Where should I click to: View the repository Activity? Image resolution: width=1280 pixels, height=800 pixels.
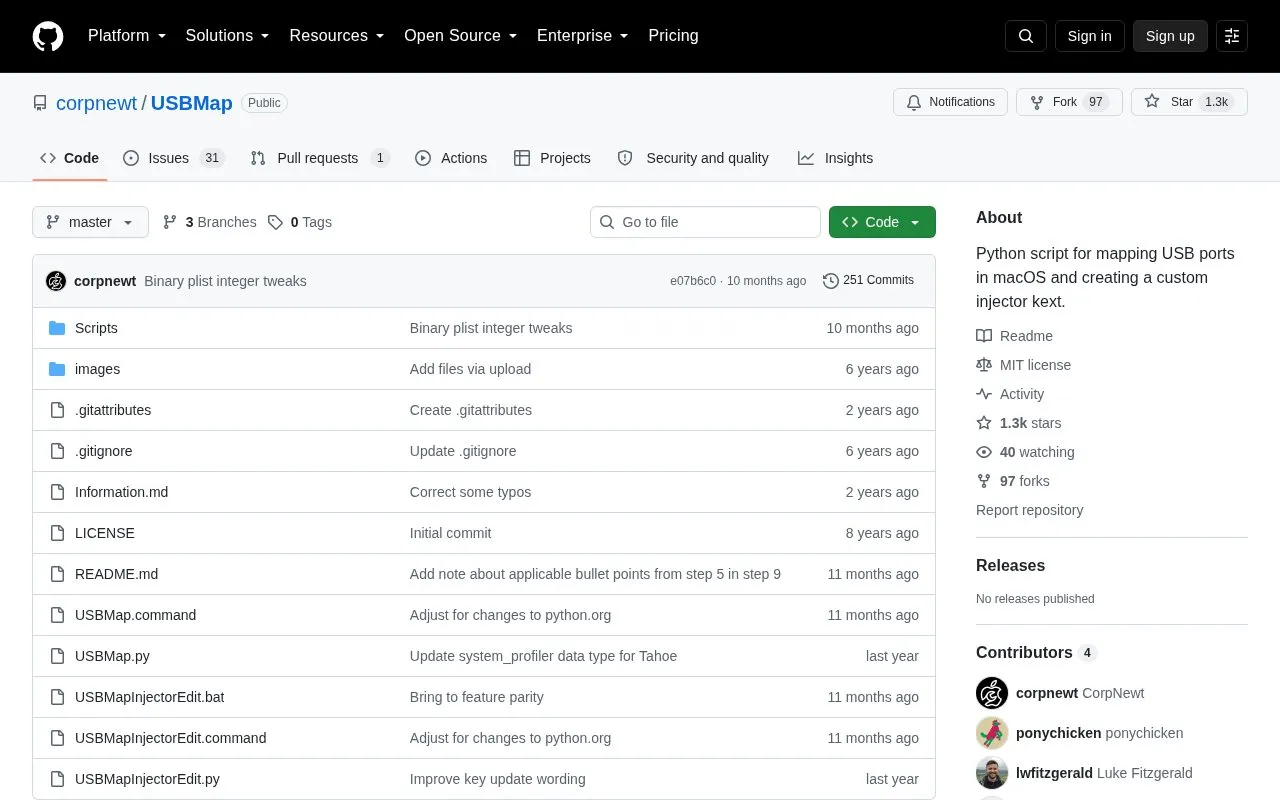pyautogui.click(x=1010, y=394)
